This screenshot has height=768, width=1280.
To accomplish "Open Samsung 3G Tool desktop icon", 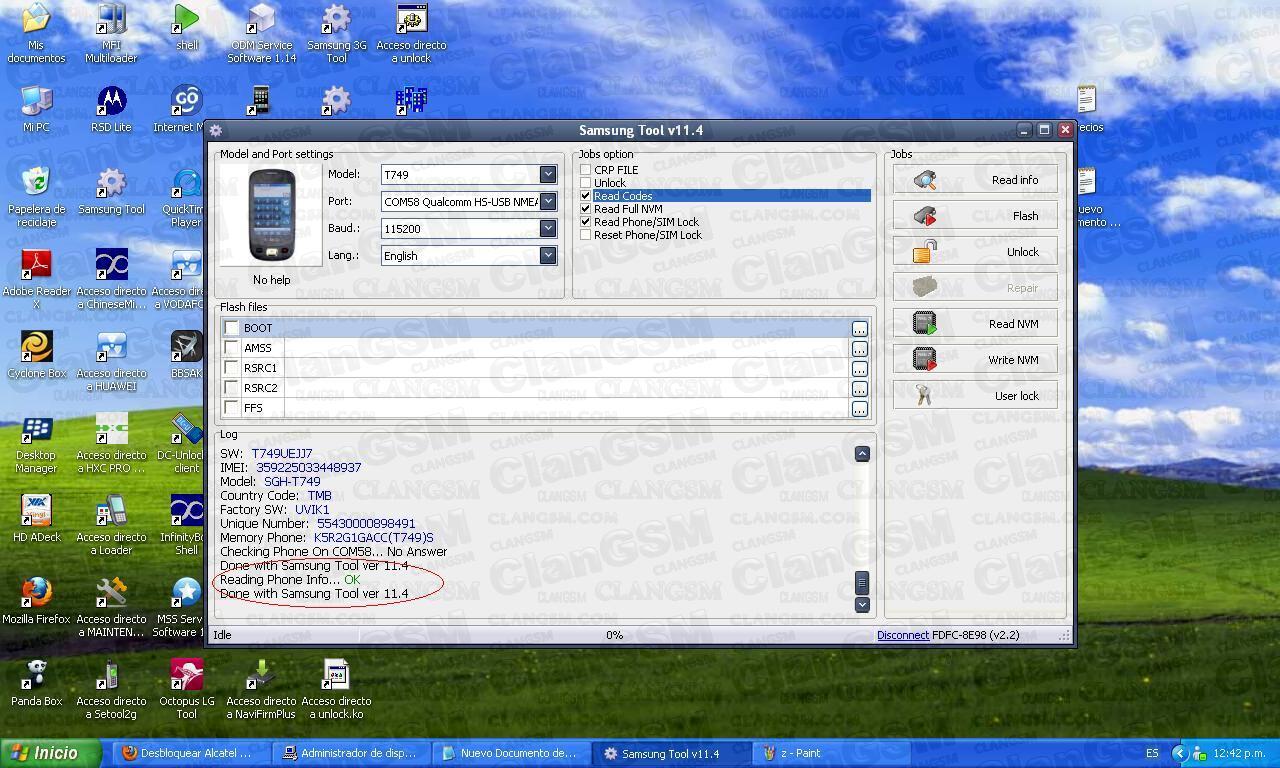I will click(x=336, y=33).
